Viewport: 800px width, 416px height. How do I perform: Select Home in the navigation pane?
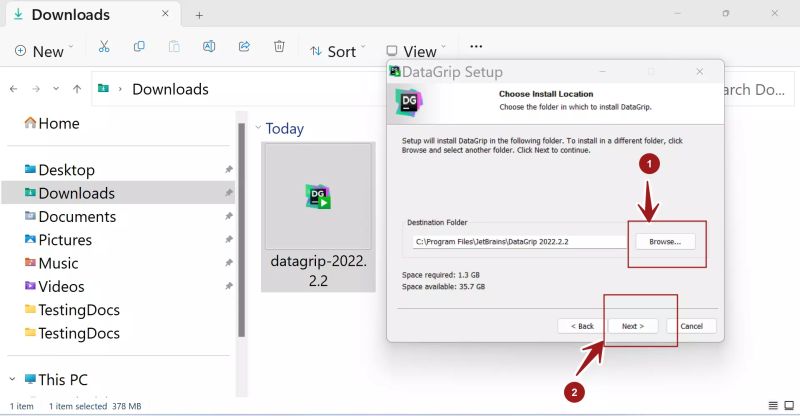[x=52, y=123]
